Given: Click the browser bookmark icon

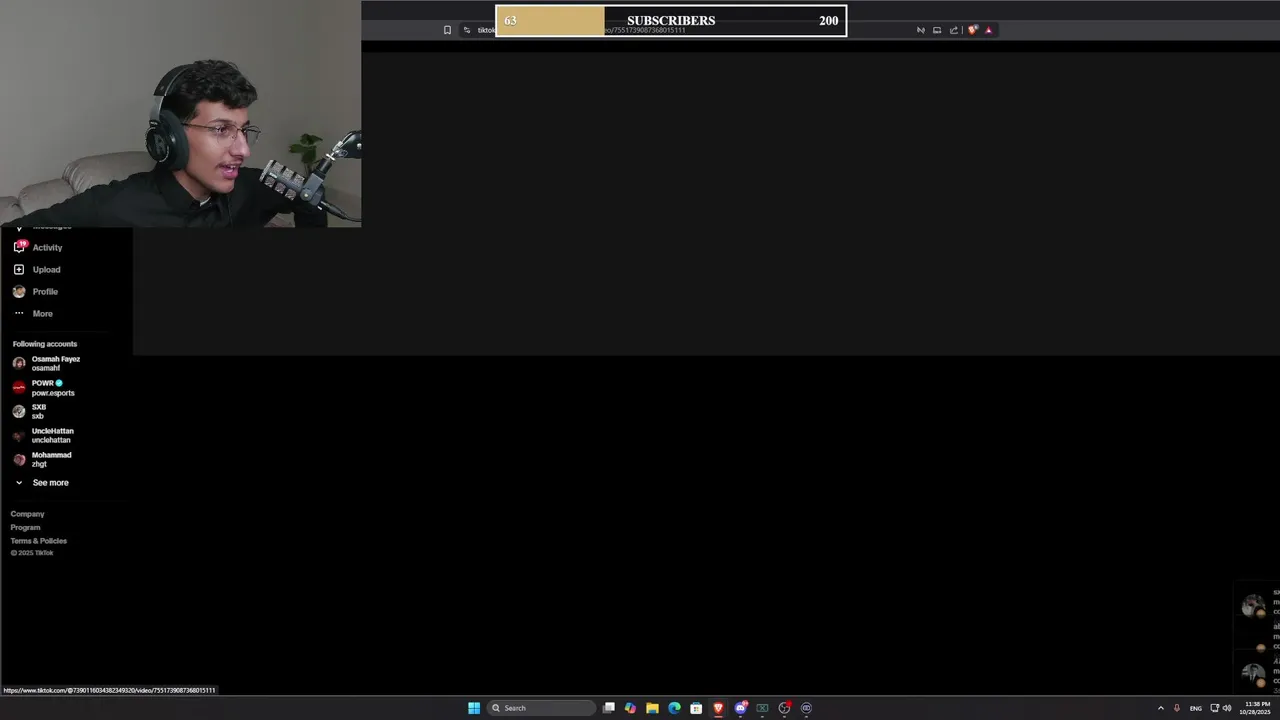Looking at the screenshot, I should tap(447, 30).
